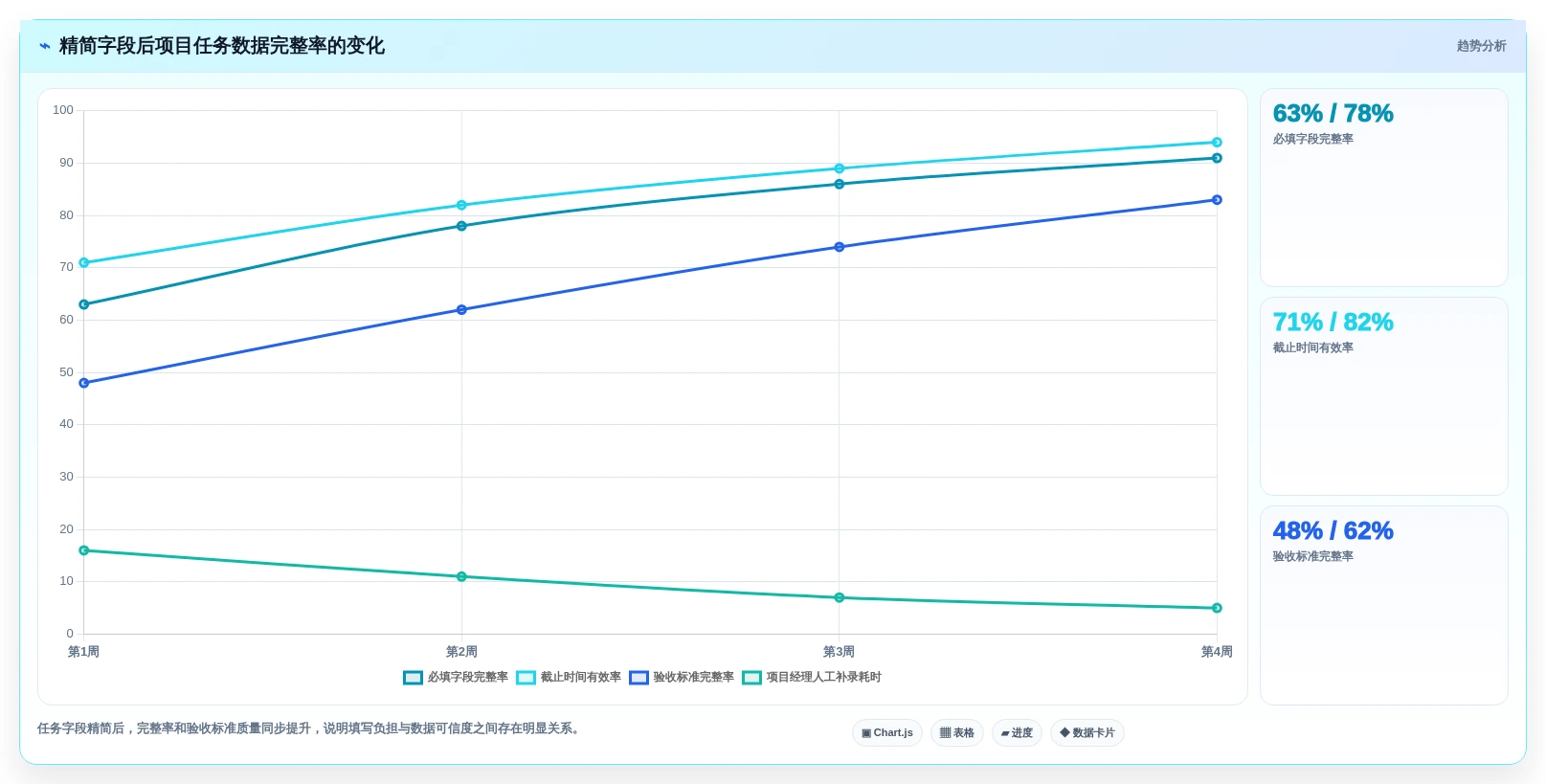This screenshot has height=784, width=1546.
Task: Toggle the 必填字段完整率 legend swatch
Action: [x=413, y=678]
